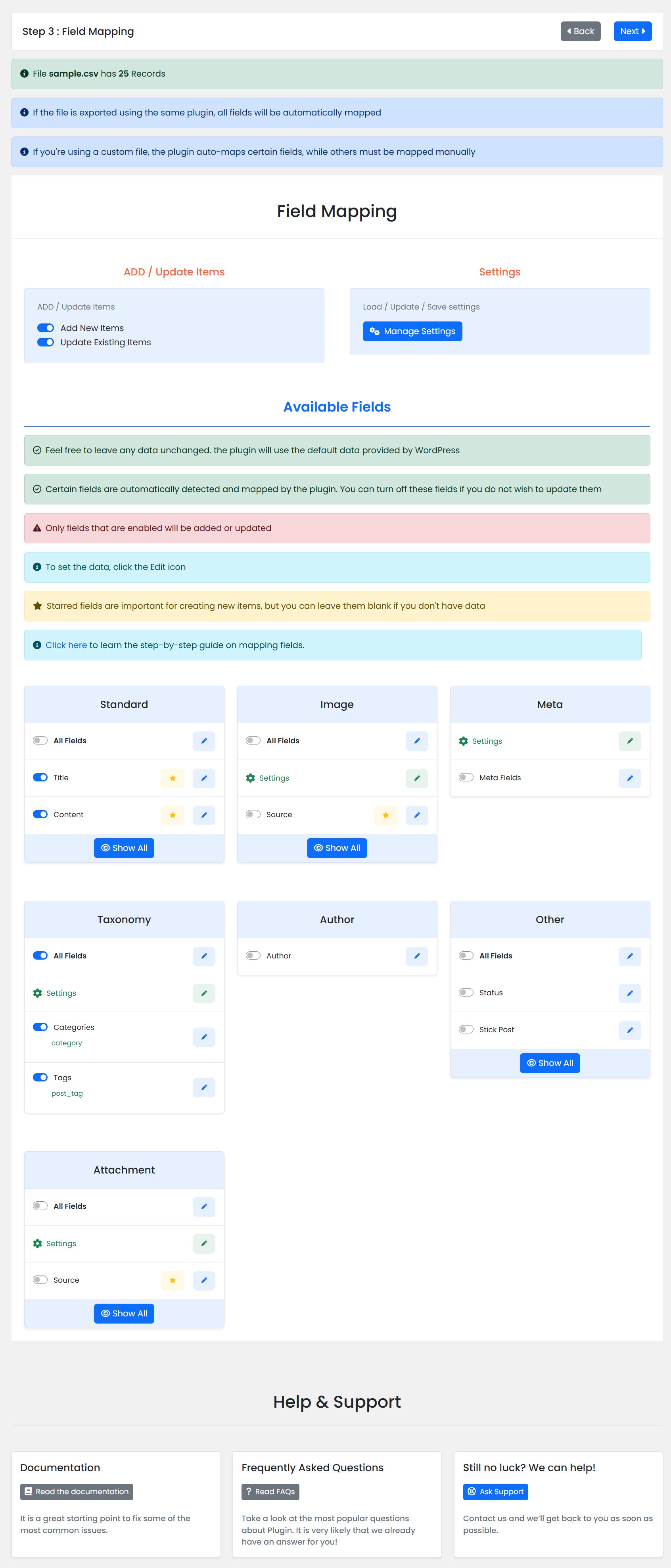This screenshot has width=671, height=1568.
Task: Open Image Settings green edit icon
Action: [417, 778]
